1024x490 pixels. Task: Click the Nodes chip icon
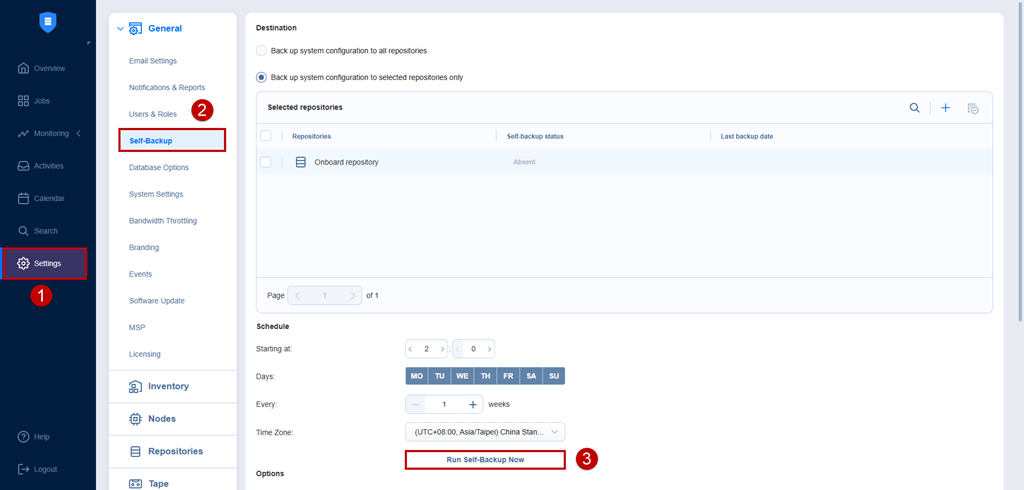click(x=135, y=419)
